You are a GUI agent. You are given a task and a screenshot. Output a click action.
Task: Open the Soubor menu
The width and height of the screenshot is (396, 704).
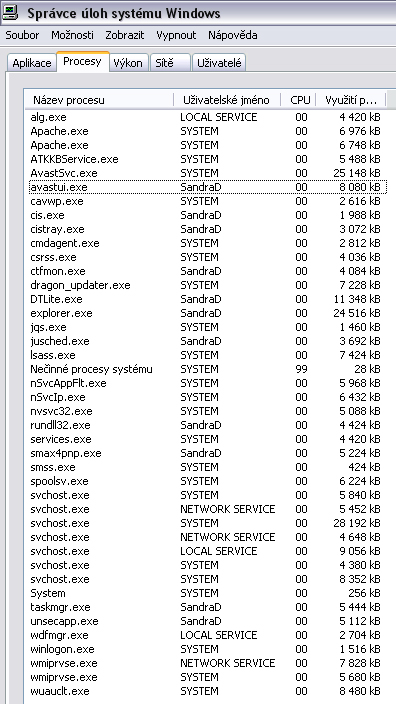tap(22, 35)
